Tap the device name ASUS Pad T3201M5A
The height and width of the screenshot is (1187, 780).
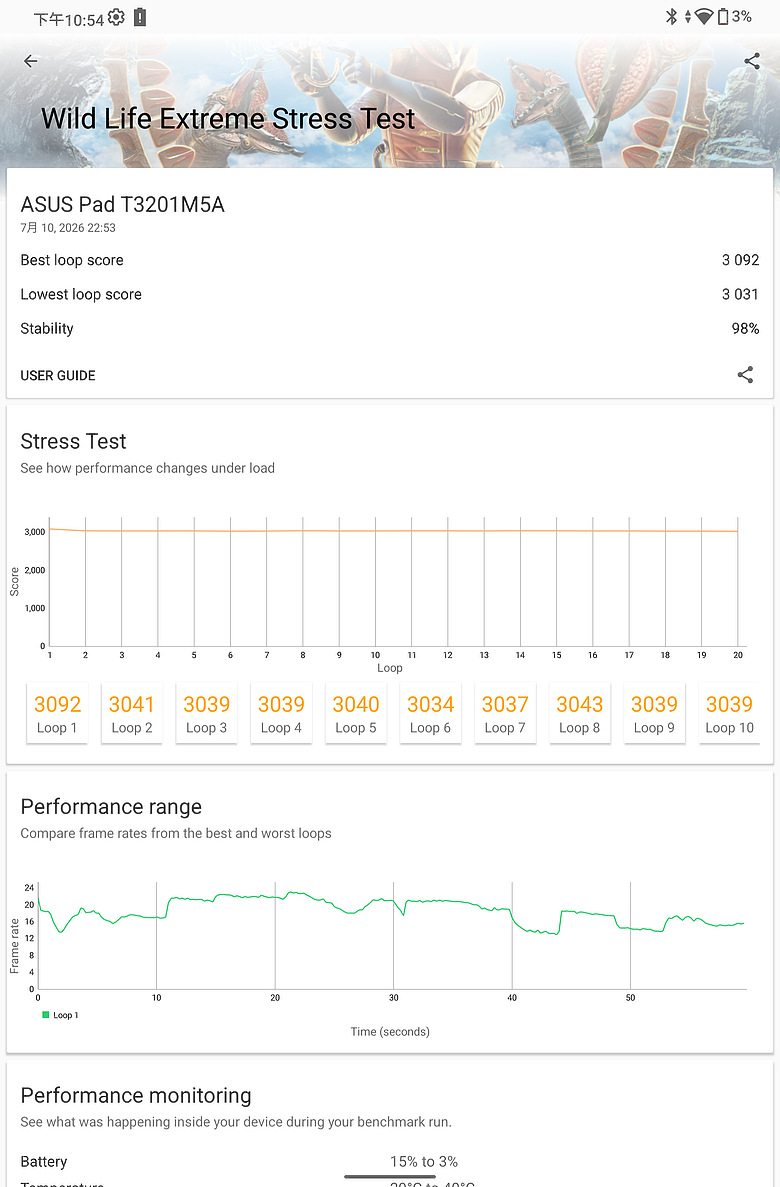pyautogui.click(x=123, y=204)
